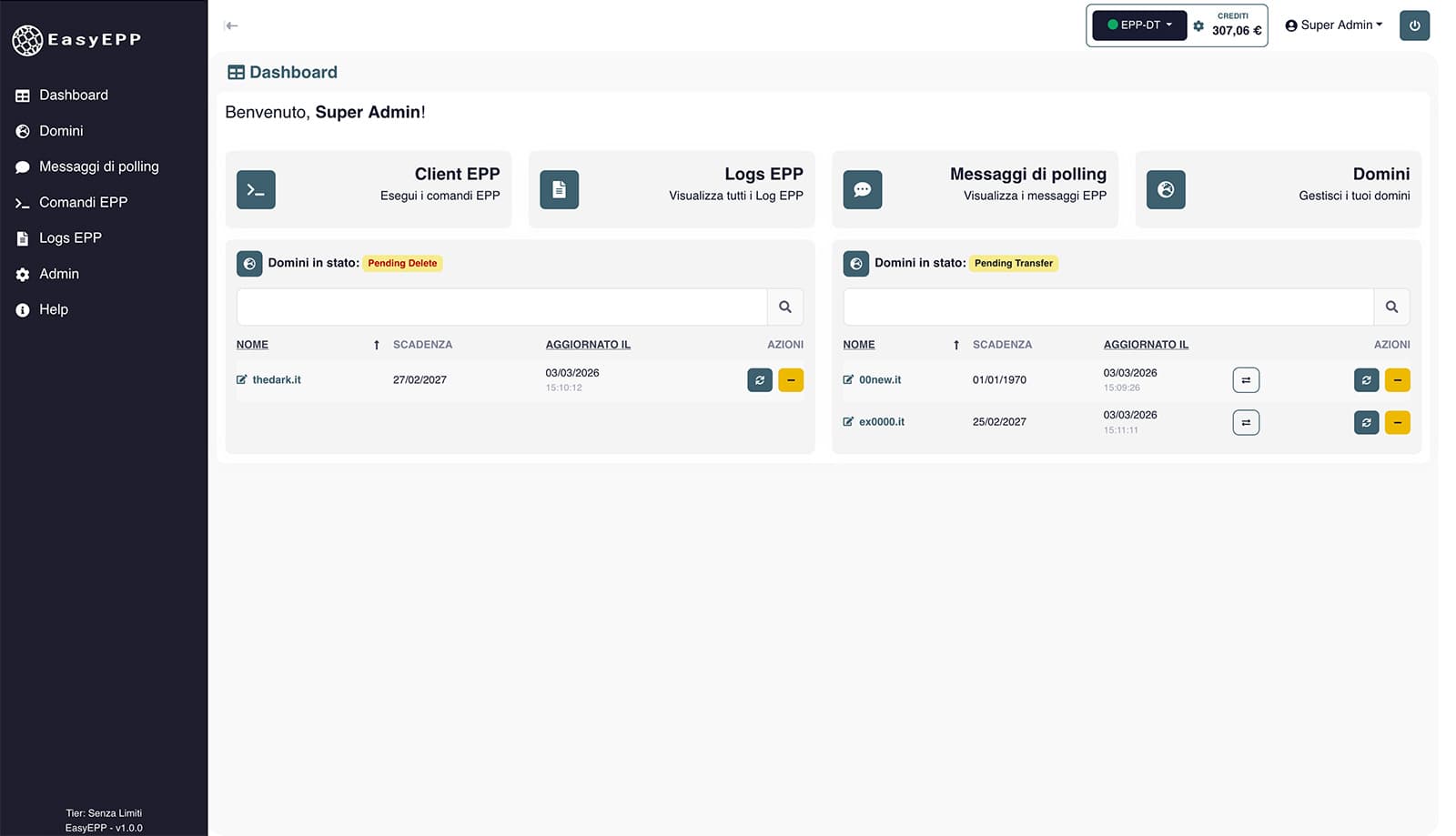Screen dimensions: 1456x836
Task: Click the Client EPP terminal icon
Action: point(256,189)
